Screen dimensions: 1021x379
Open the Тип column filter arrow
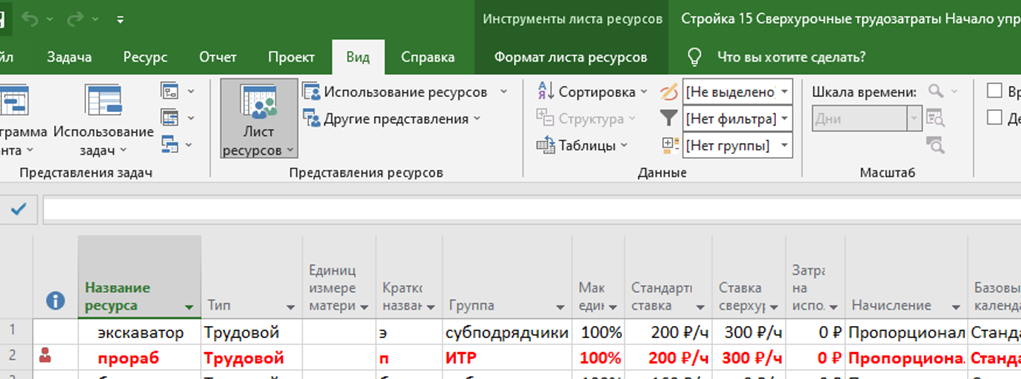[x=291, y=307]
